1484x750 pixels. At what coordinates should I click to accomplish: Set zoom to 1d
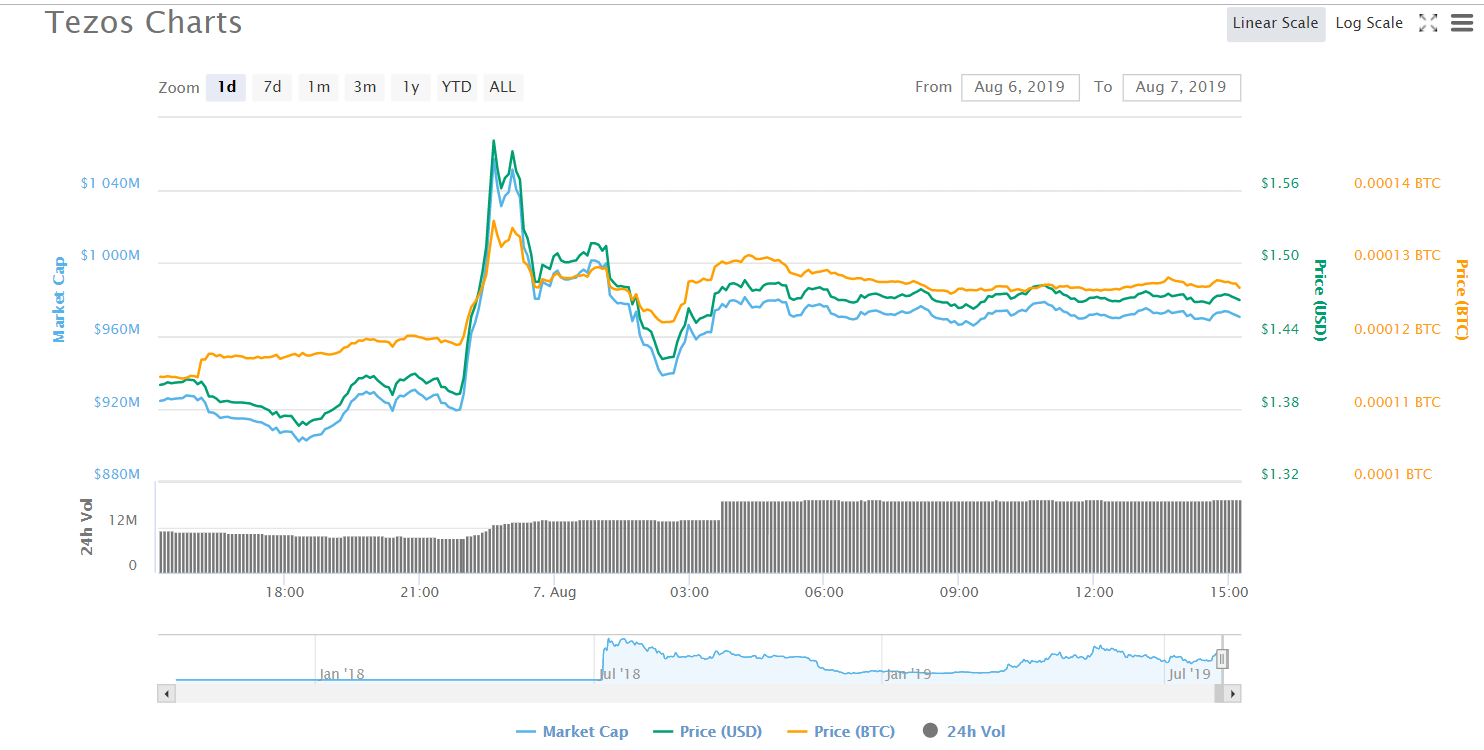coord(227,87)
